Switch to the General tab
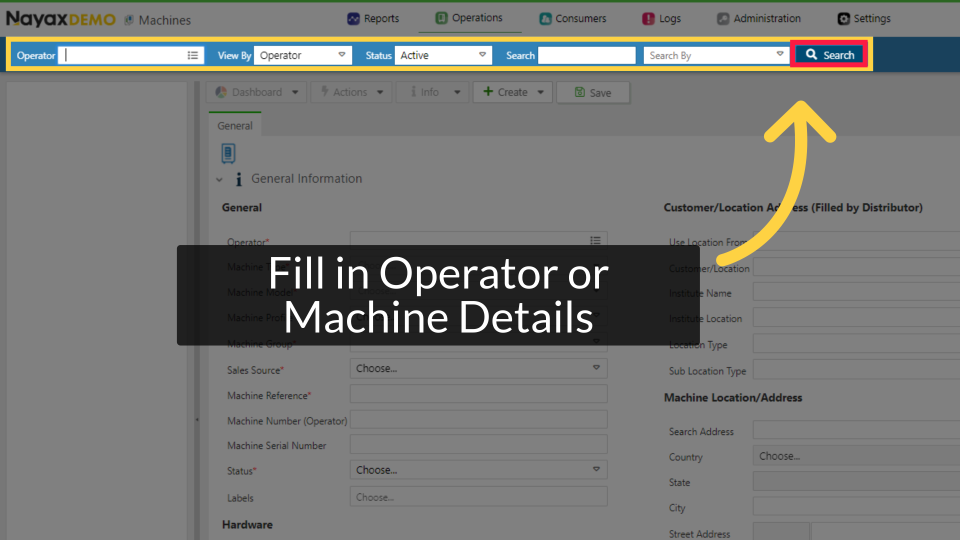960x540 pixels. (235, 126)
